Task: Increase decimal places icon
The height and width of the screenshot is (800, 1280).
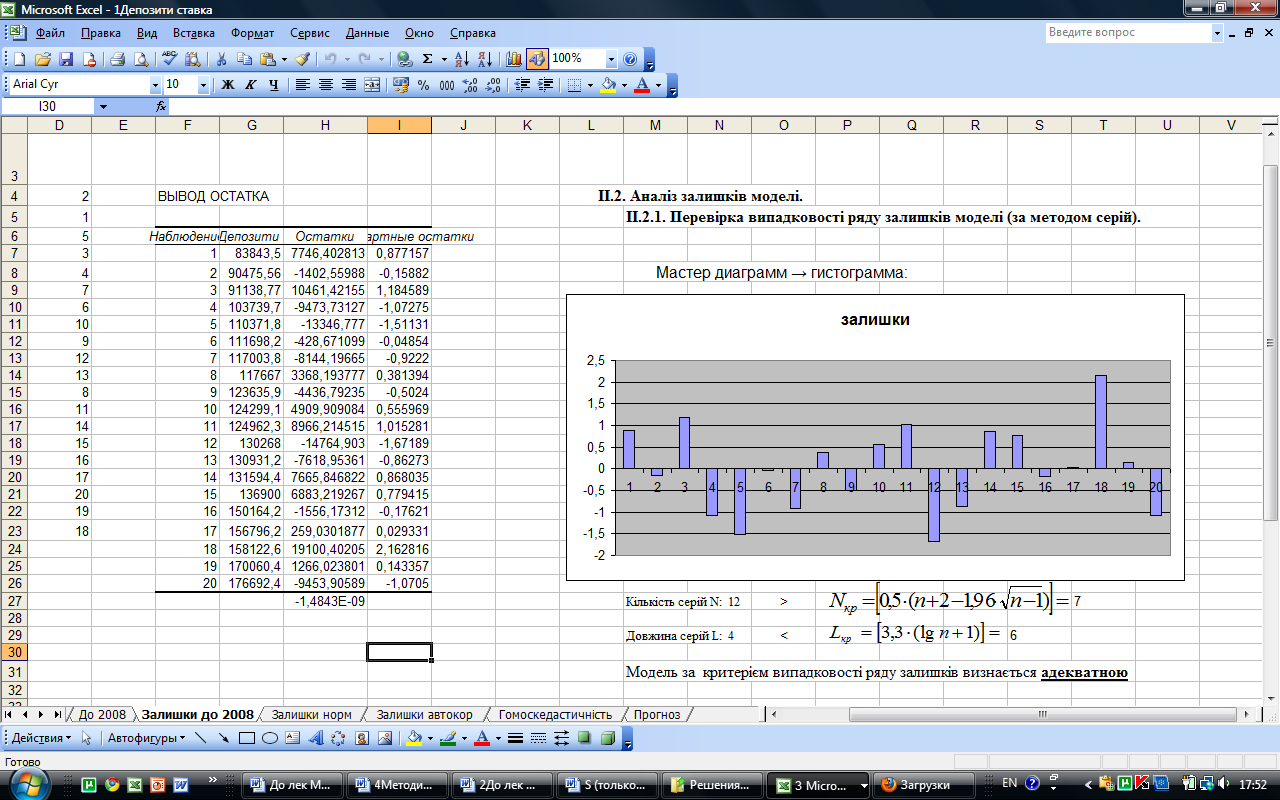Action: [x=470, y=85]
